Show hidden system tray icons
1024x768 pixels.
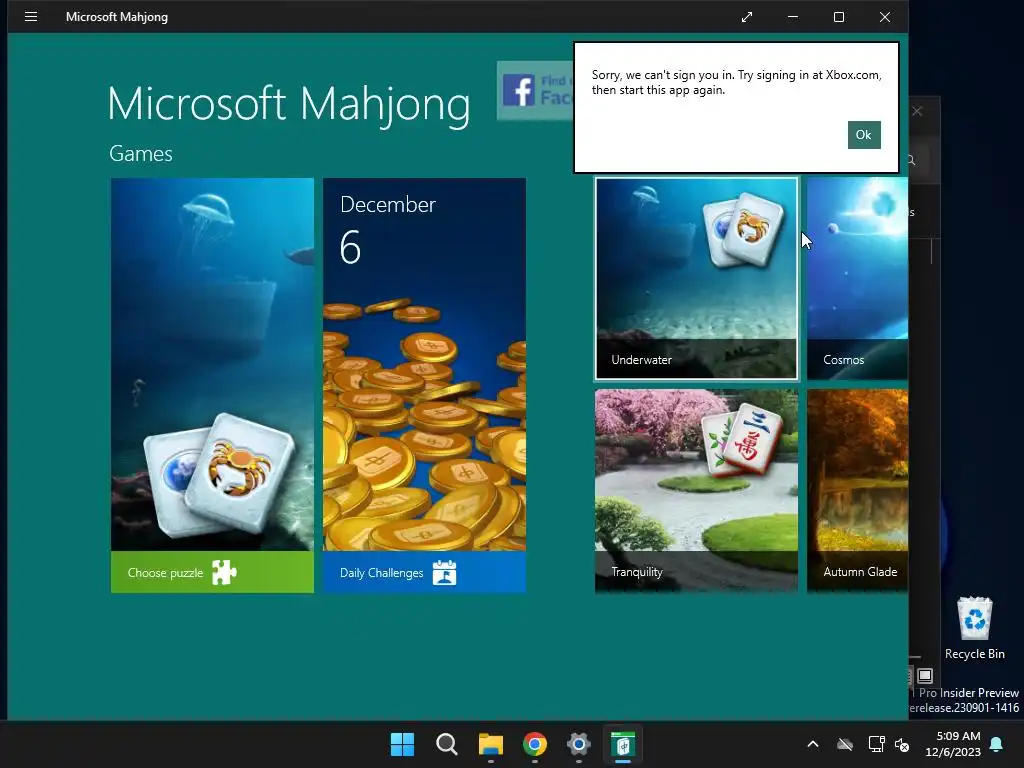point(813,744)
